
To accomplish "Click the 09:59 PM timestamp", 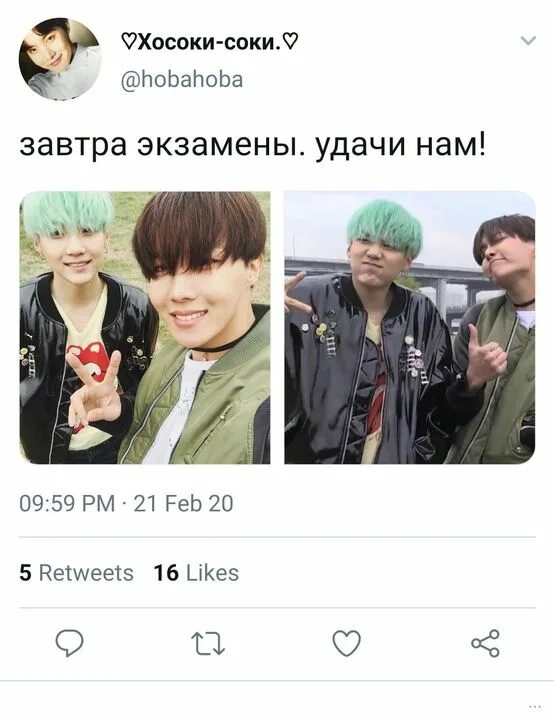I will [67, 503].
